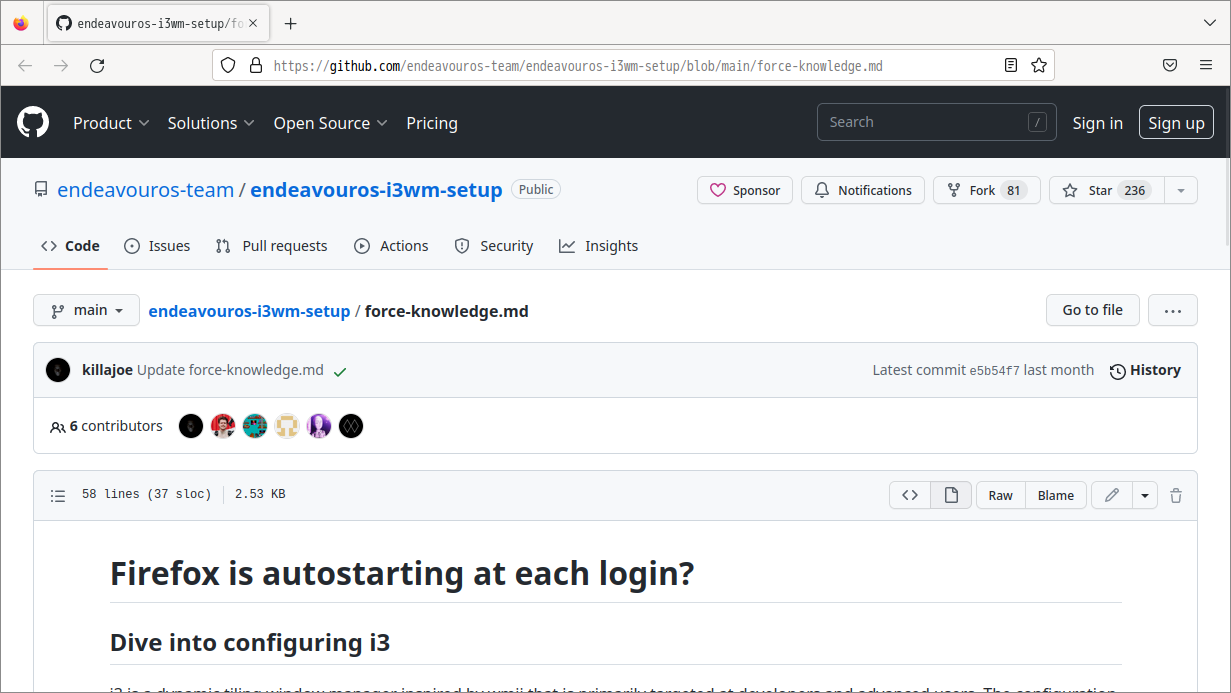Reload the page in Firefox
The height and width of the screenshot is (693, 1231).
[97, 65]
